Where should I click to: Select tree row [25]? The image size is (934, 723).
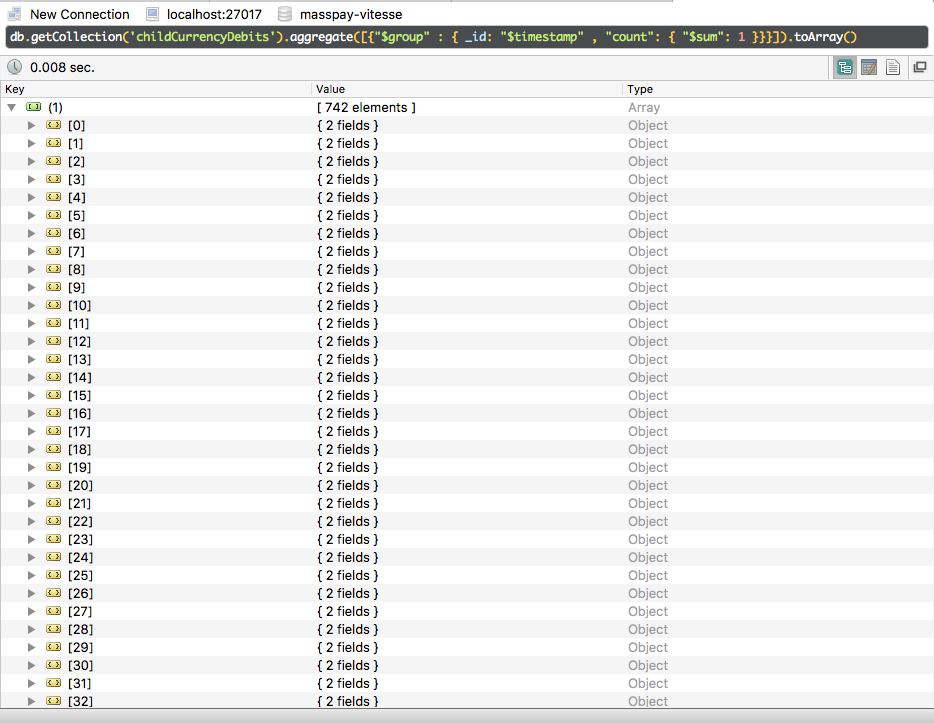coord(466,575)
